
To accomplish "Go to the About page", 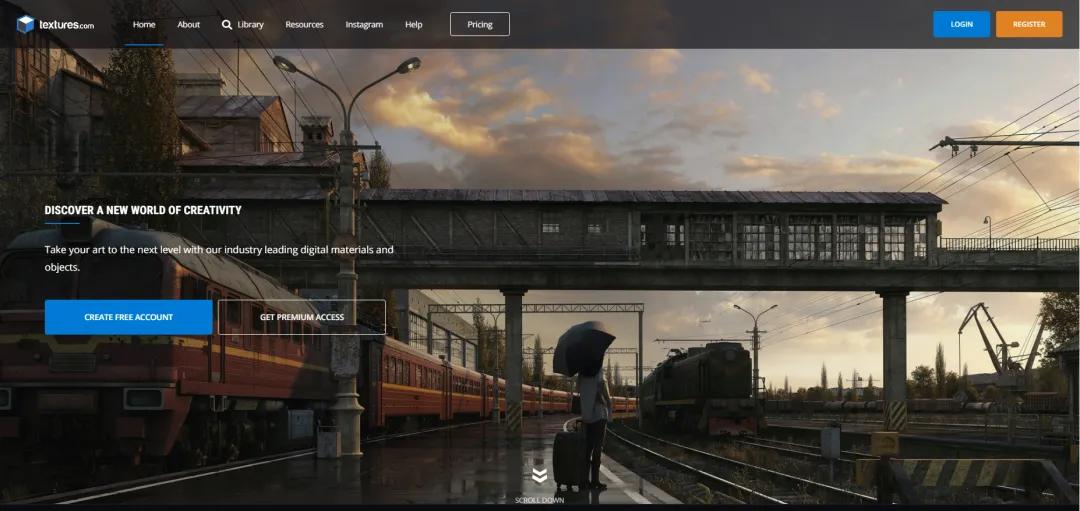I will pyautogui.click(x=189, y=24).
